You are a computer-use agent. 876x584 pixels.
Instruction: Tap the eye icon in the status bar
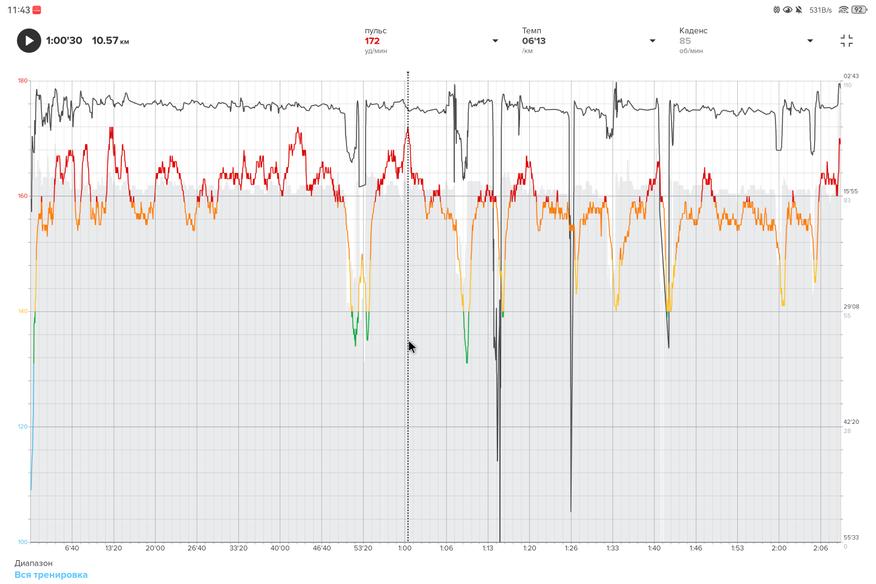788,10
